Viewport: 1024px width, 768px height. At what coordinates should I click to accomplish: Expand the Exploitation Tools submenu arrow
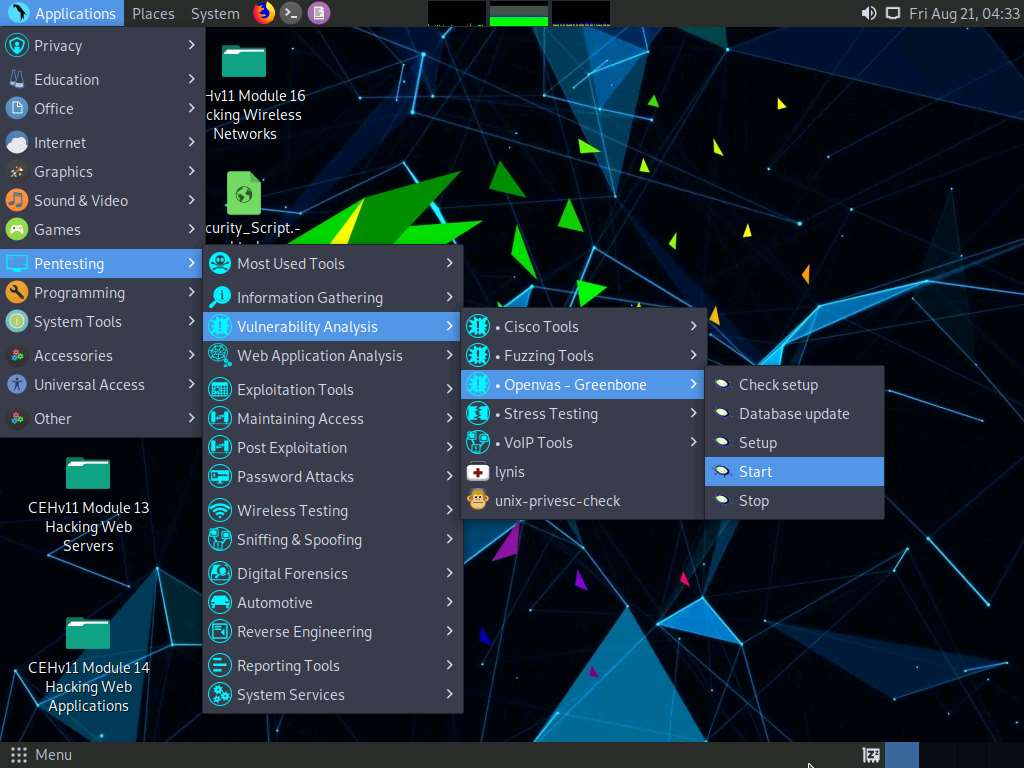coord(449,389)
